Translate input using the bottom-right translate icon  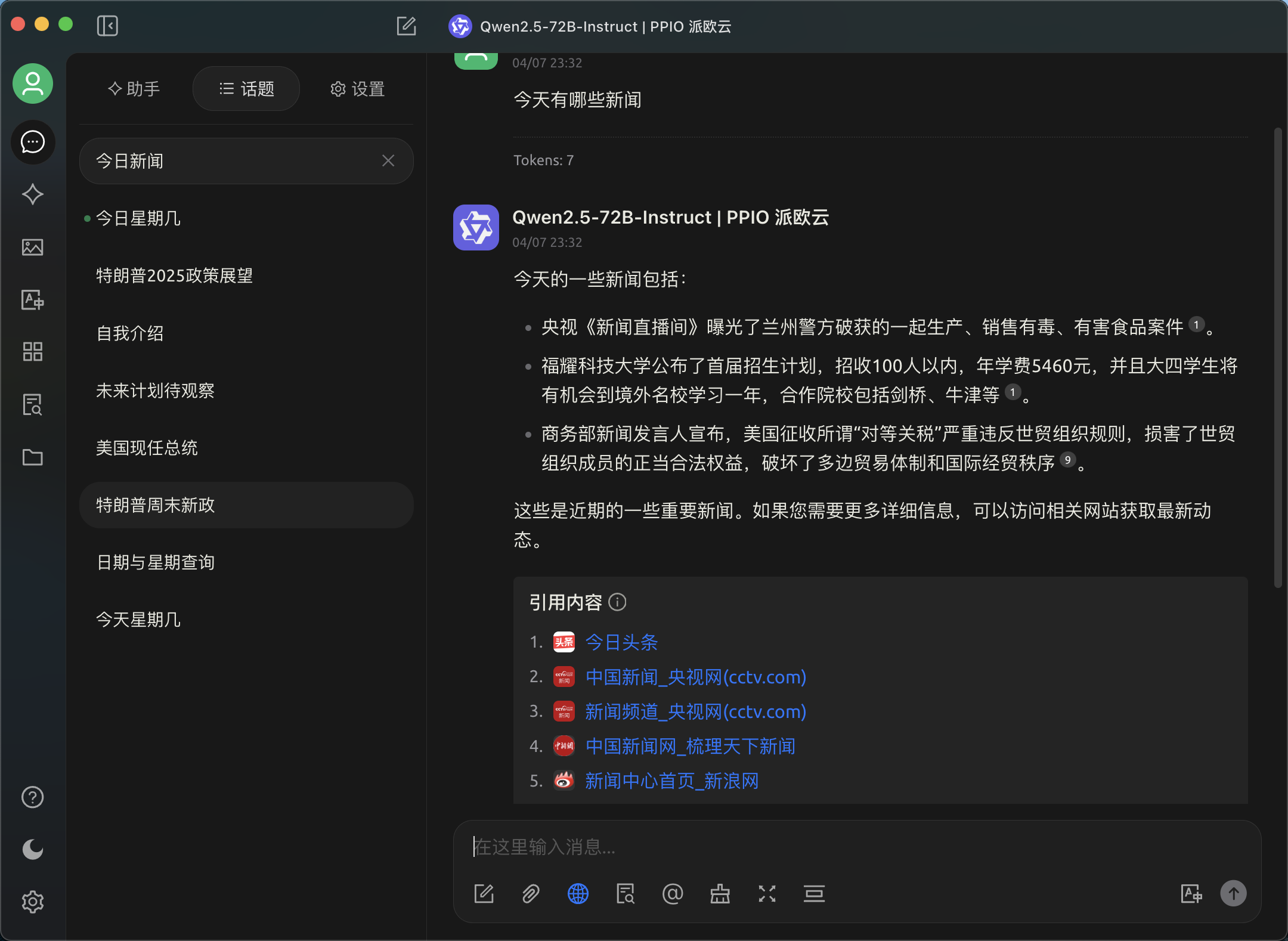tap(1191, 894)
